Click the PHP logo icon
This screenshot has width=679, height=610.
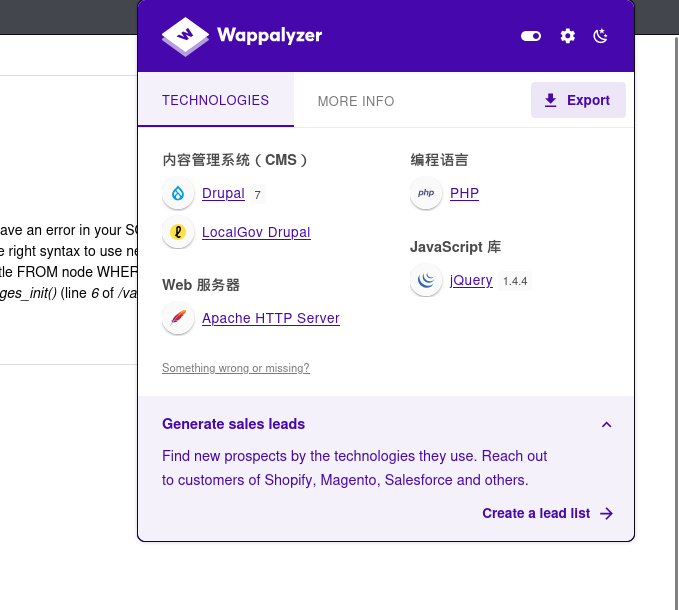tap(426, 193)
